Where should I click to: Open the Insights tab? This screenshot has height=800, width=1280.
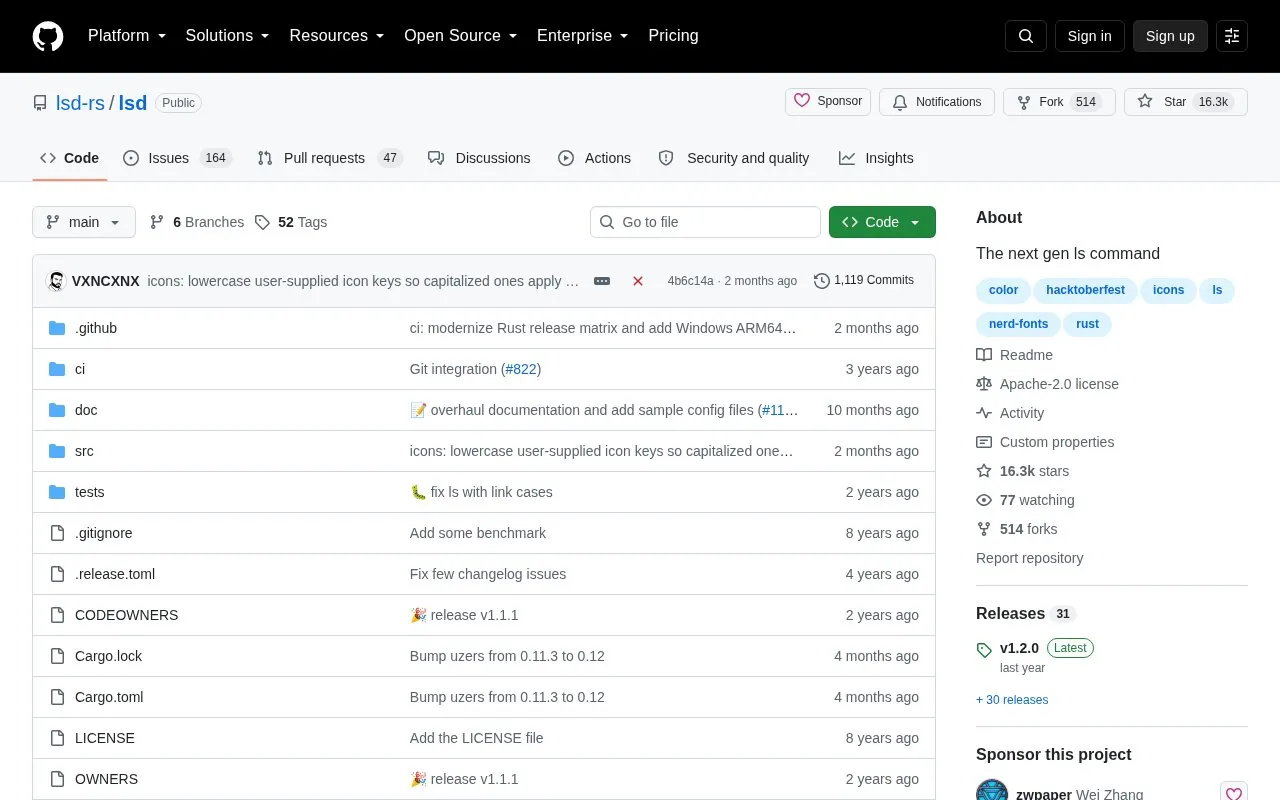click(x=876, y=158)
